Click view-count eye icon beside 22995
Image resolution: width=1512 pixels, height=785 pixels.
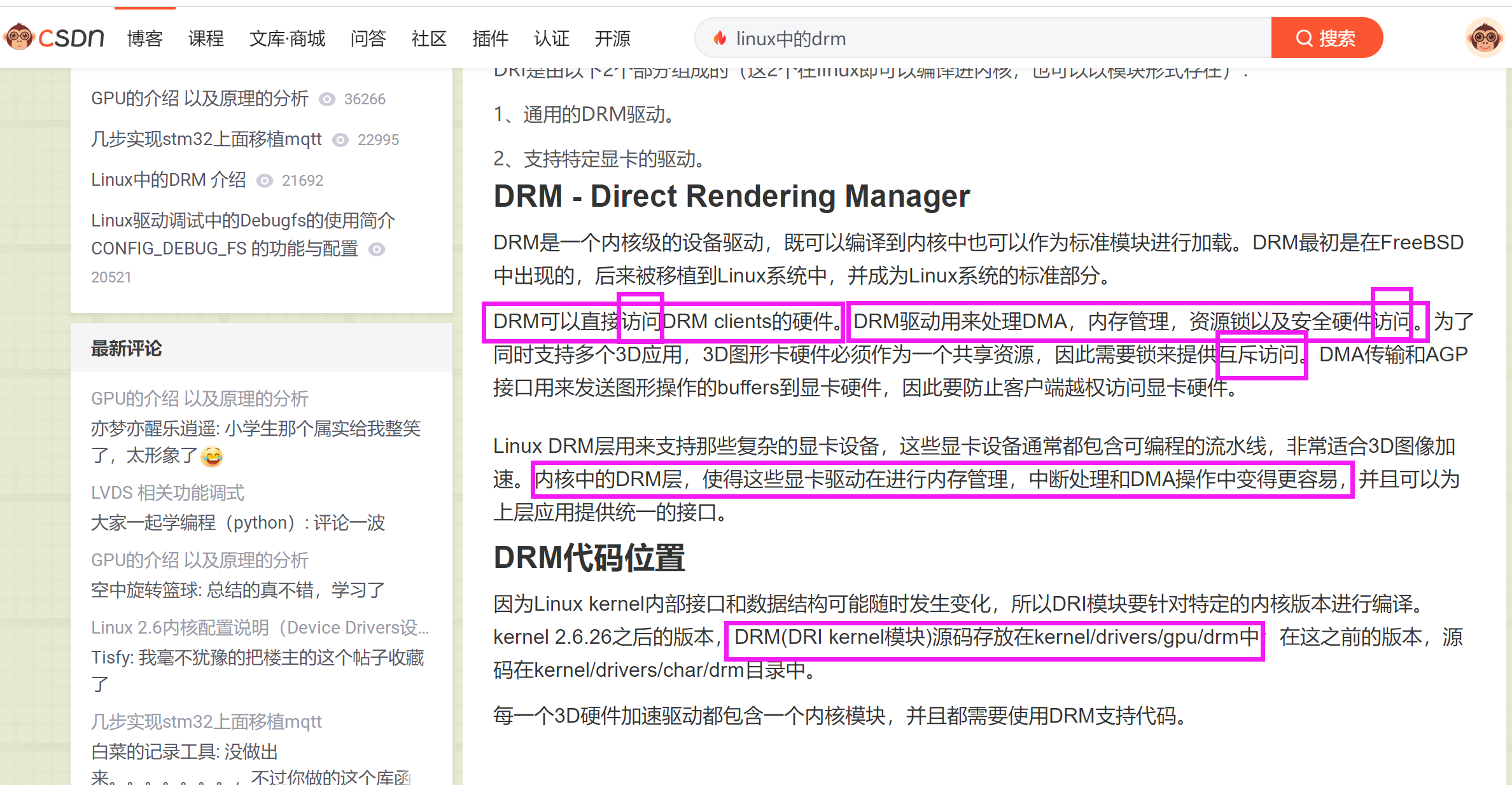[341, 140]
